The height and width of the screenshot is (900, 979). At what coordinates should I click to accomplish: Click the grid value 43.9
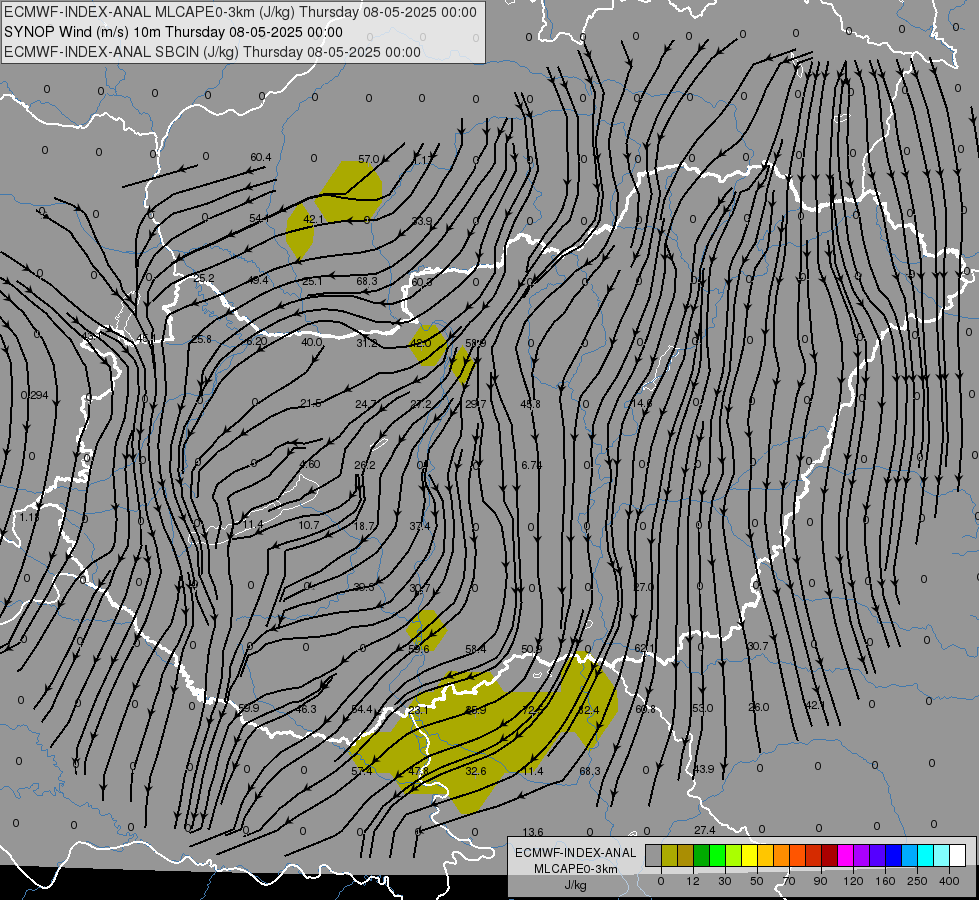(704, 769)
